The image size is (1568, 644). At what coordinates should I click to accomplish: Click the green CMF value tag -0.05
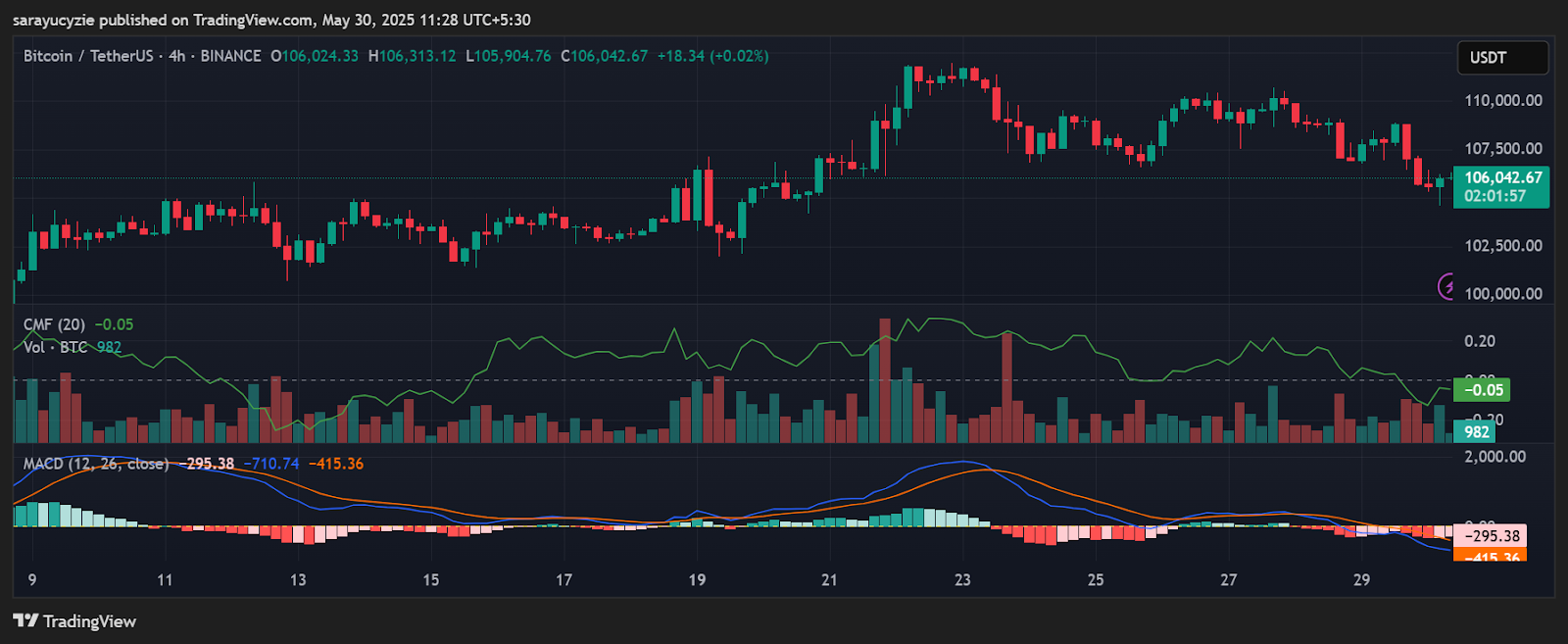coord(1482,390)
